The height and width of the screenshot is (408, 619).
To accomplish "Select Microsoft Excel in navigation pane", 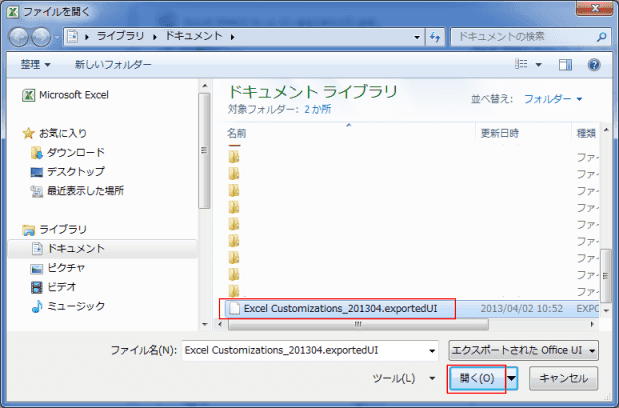I will (x=66, y=95).
